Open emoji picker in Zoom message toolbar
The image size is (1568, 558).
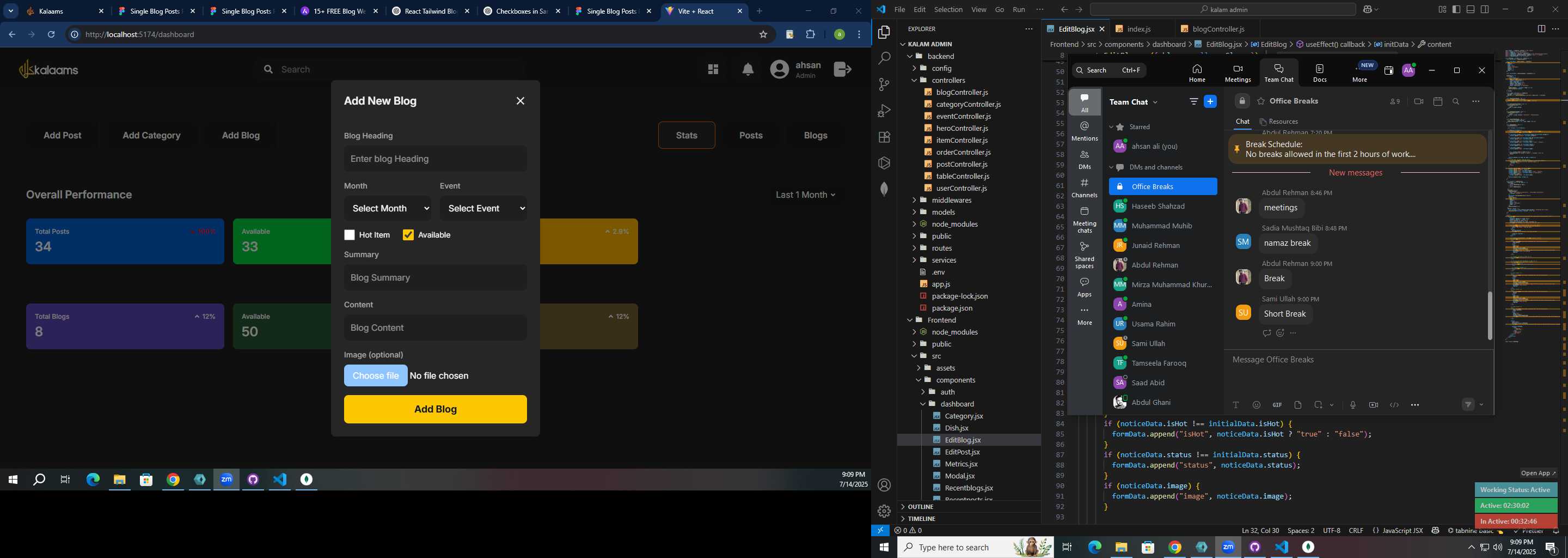point(1257,405)
